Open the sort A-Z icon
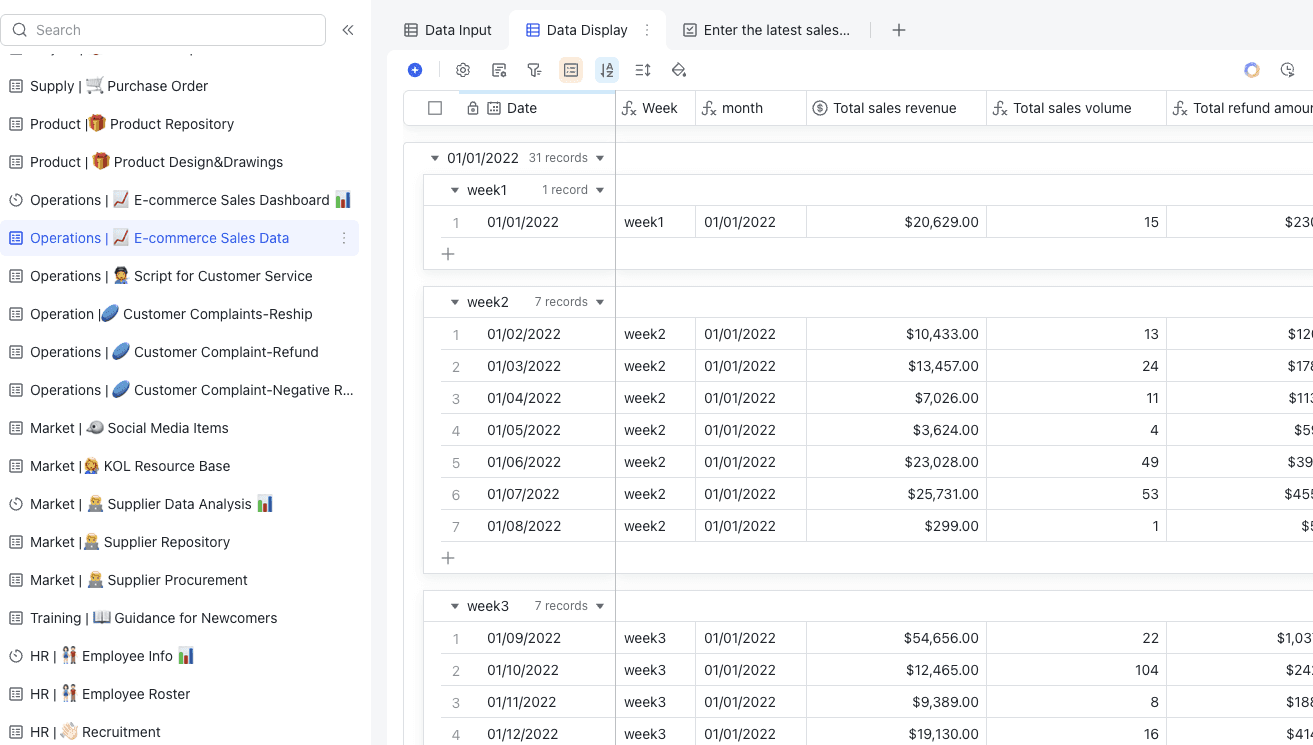This screenshot has width=1313, height=745. pos(607,70)
